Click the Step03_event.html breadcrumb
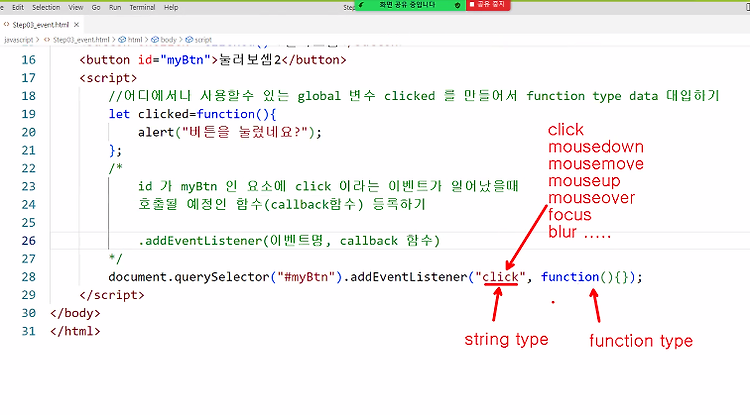The width and height of the screenshot is (750, 415). point(81,40)
